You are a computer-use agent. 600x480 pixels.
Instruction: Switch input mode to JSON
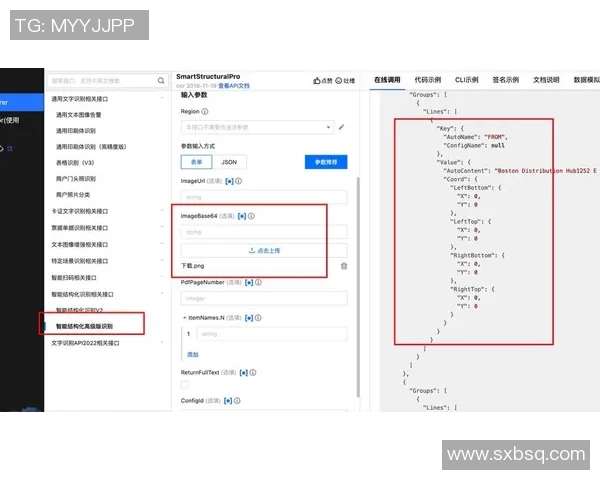(x=229, y=161)
